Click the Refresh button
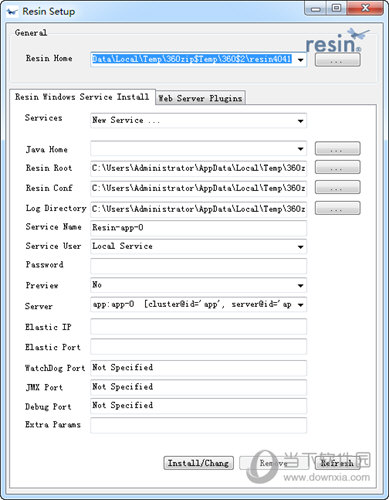Image resolution: width=389 pixels, height=500 pixels. tap(337, 463)
